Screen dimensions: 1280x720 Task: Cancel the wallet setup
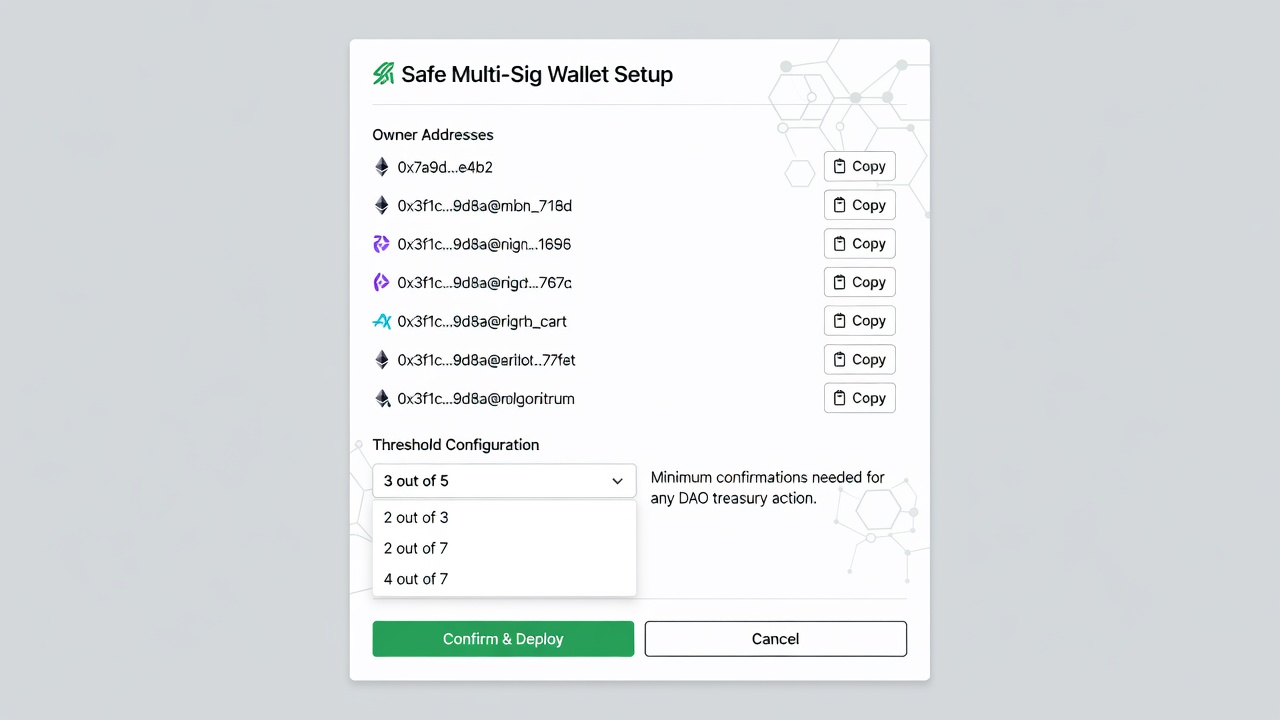coord(776,639)
